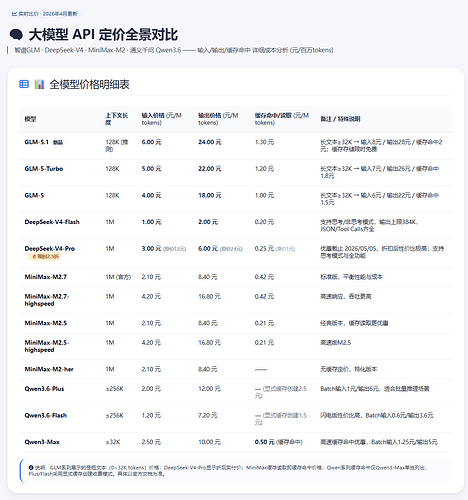Select the DeepSeek-V4-Flash model name

pos(52,222)
